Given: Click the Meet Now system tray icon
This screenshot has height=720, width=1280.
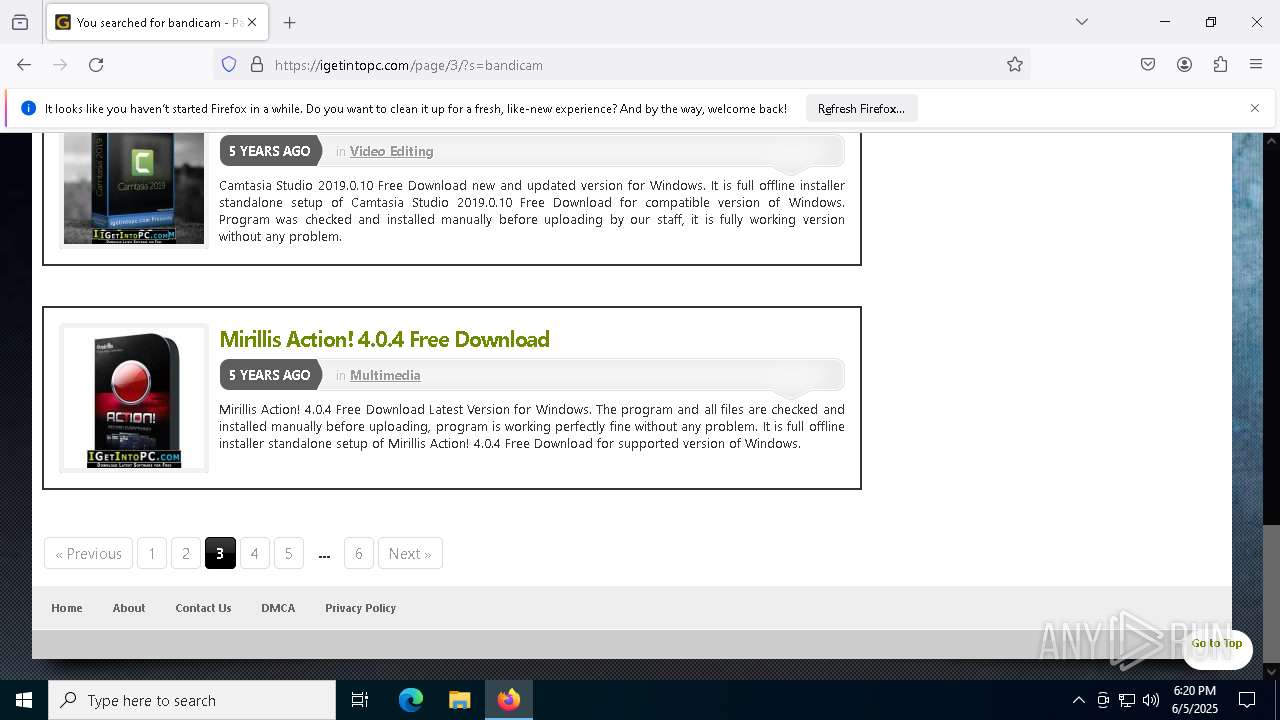Looking at the screenshot, I should pyautogui.click(x=1103, y=700).
